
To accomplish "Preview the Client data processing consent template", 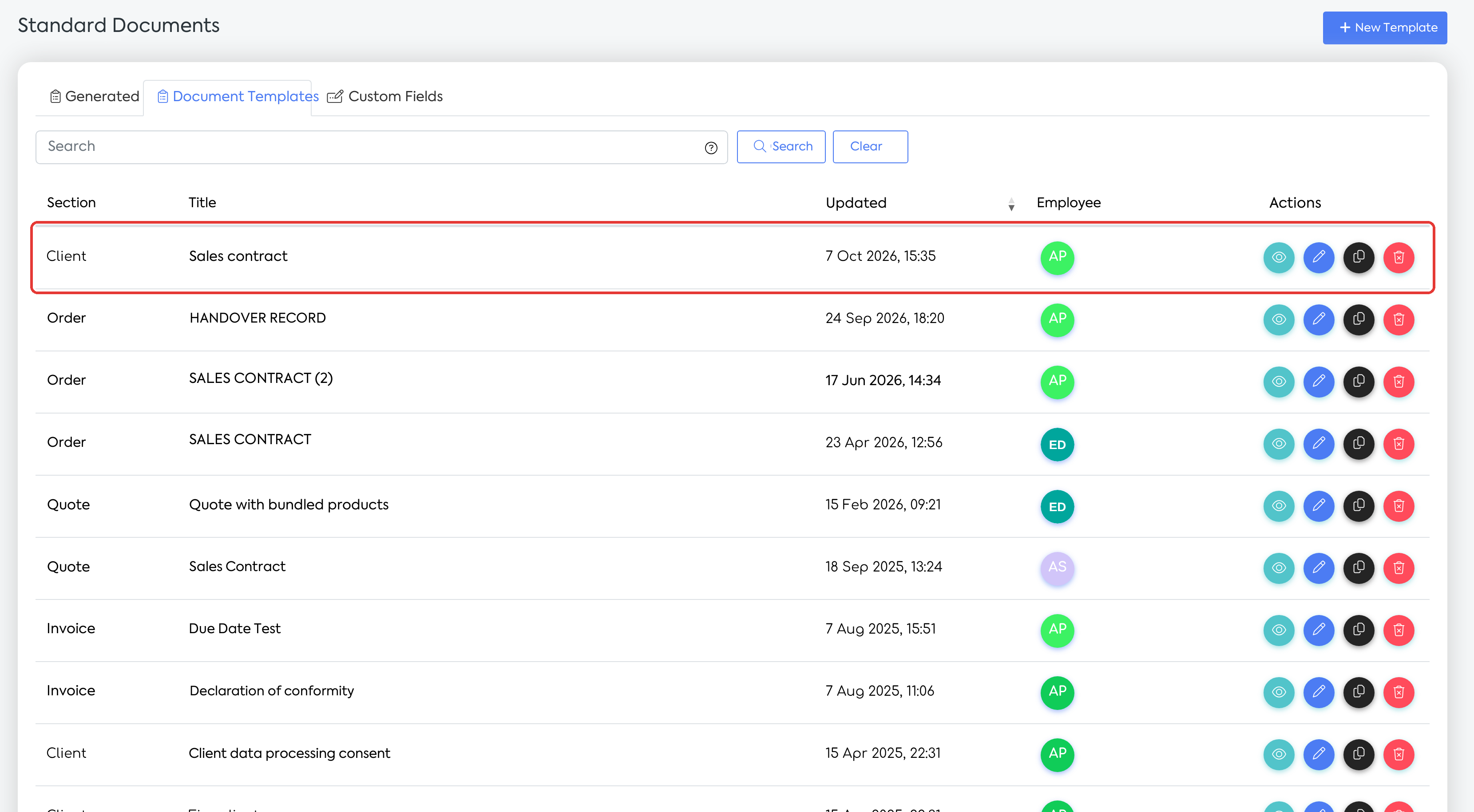I will coord(1279,755).
